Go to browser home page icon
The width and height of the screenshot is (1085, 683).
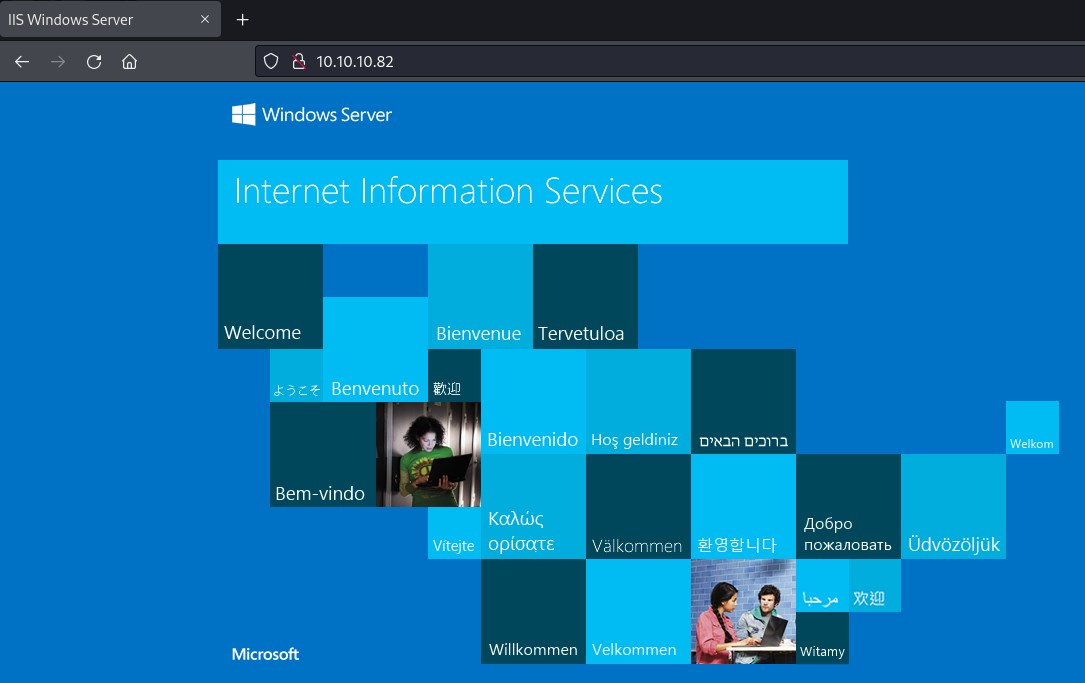click(x=129, y=61)
